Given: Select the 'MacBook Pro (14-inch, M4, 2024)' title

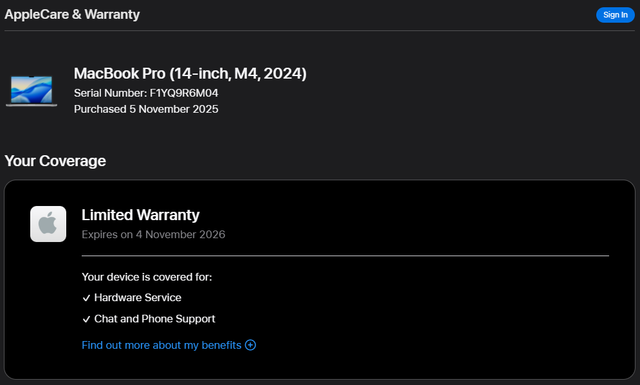Looking at the screenshot, I should 190,73.
